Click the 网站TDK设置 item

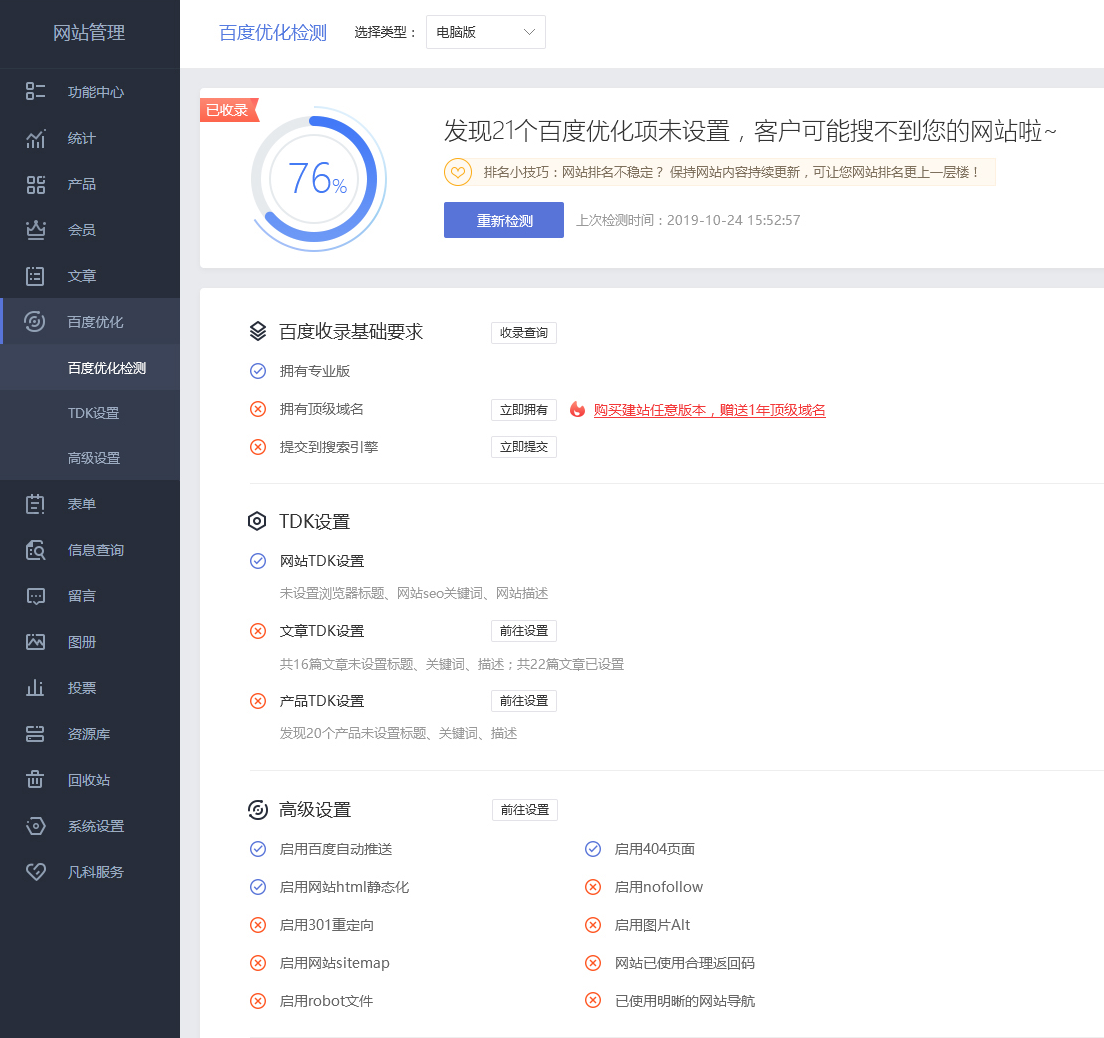pos(322,561)
